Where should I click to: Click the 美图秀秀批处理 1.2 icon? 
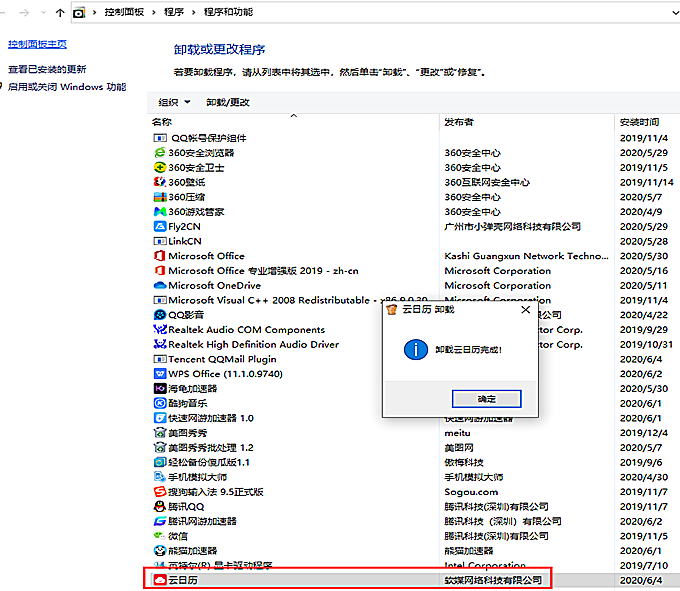160,447
